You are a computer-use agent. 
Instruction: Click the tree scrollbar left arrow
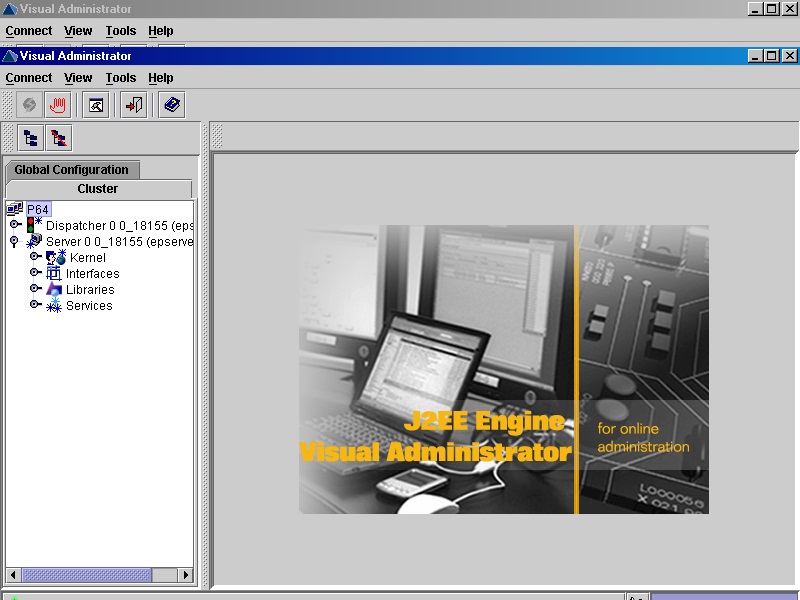click(13, 575)
